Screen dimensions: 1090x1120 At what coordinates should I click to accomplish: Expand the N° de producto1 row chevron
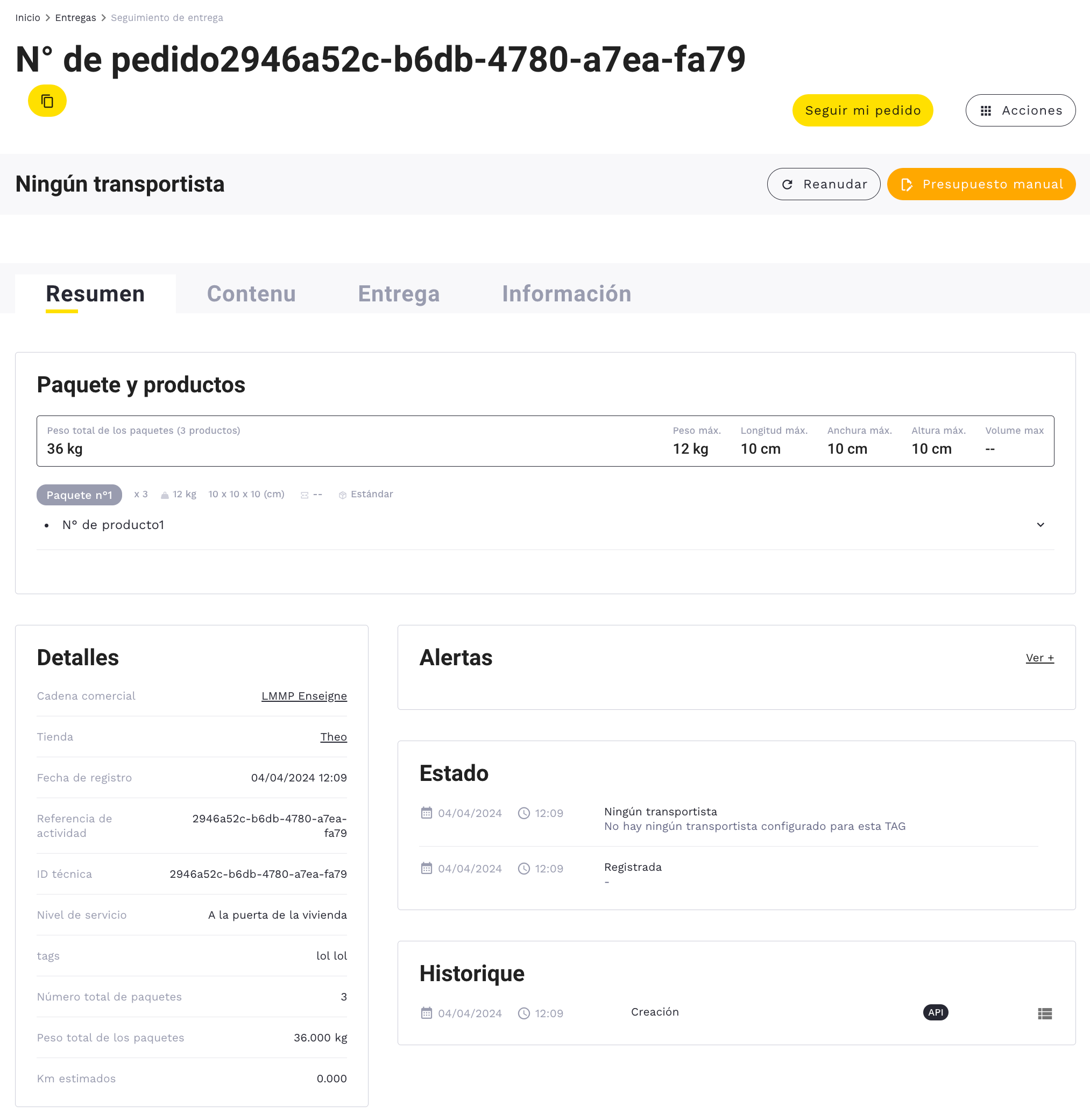(x=1040, y=525)
